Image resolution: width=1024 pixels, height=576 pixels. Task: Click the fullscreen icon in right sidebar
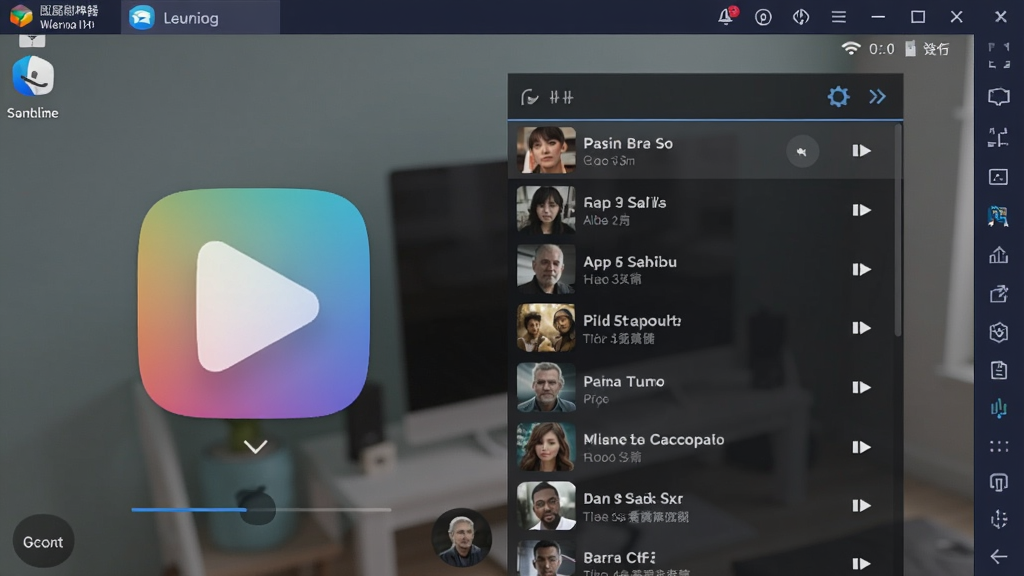click(999, 56)
